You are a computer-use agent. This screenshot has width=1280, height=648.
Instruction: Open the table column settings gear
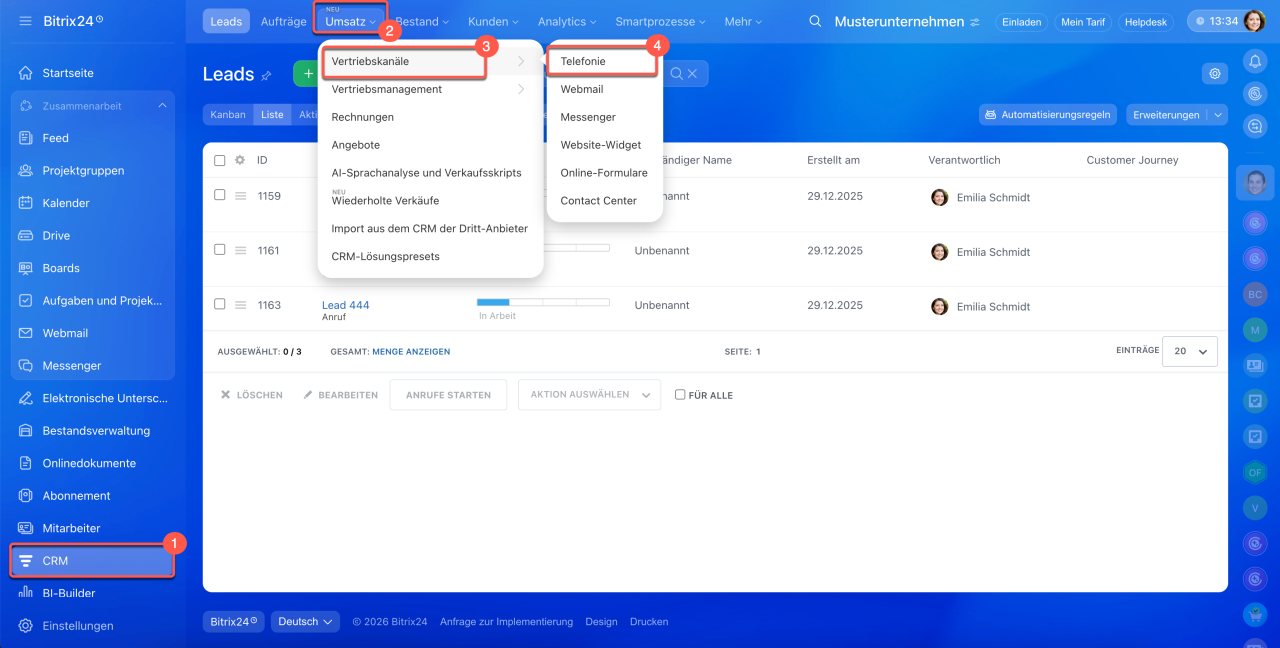click(240, 160)
